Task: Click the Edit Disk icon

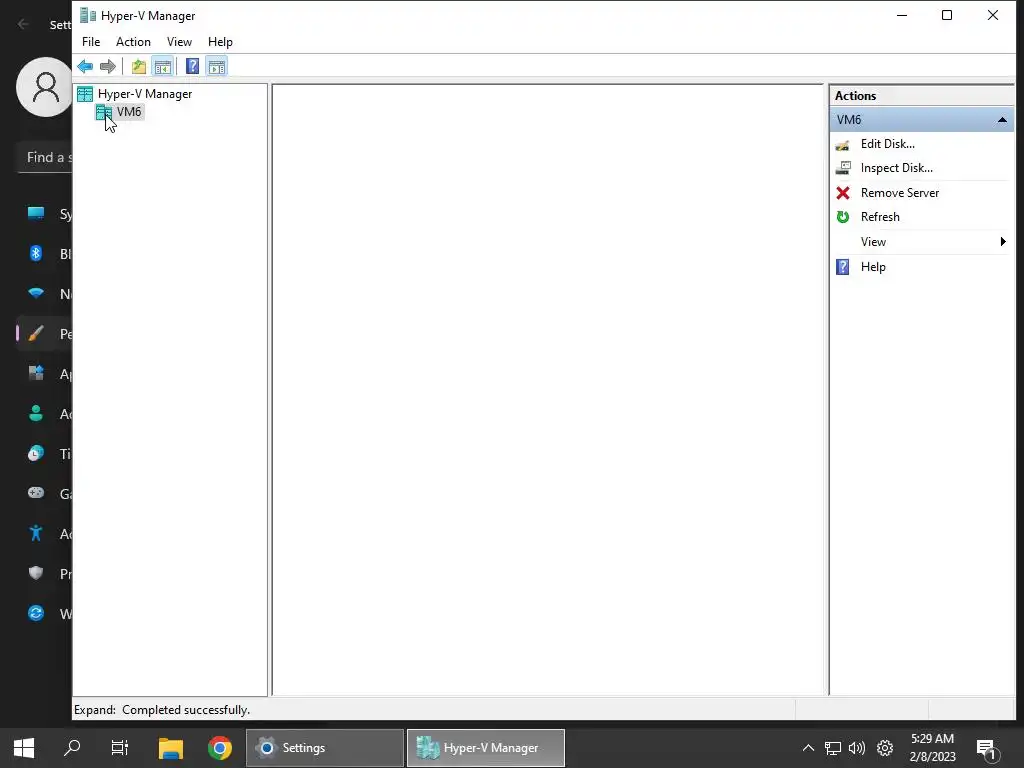Action: (842, 144)
